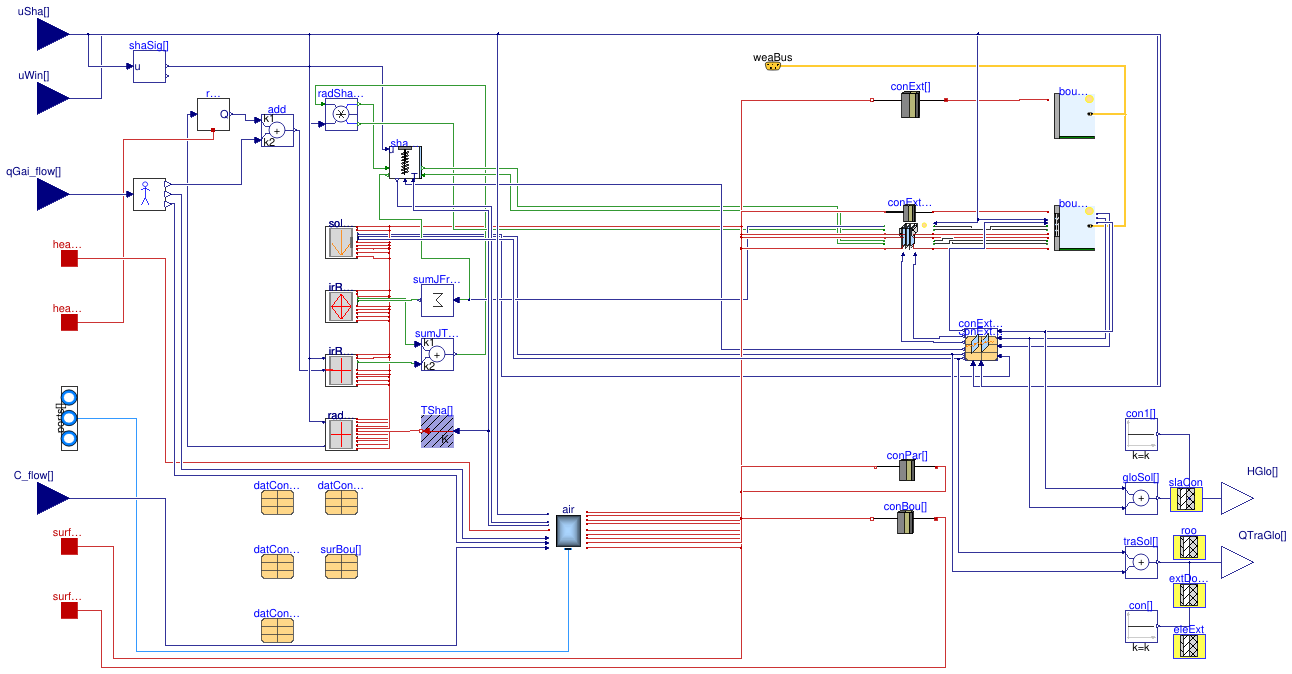1292x674 pixels.
Task: Select the sha shade block
Action: pos(405,162)
